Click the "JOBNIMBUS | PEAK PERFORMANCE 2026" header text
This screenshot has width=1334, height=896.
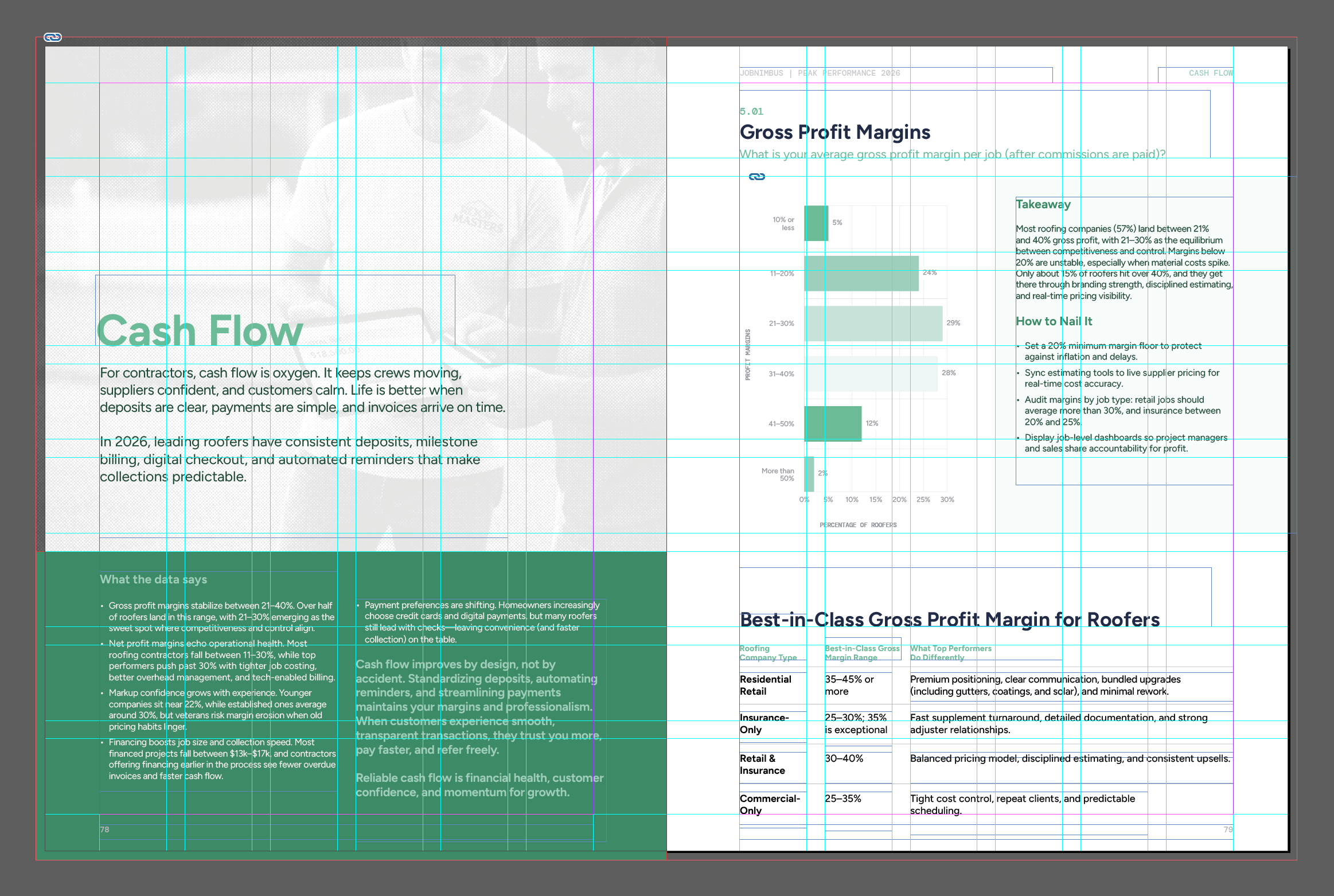coord(820,73)
